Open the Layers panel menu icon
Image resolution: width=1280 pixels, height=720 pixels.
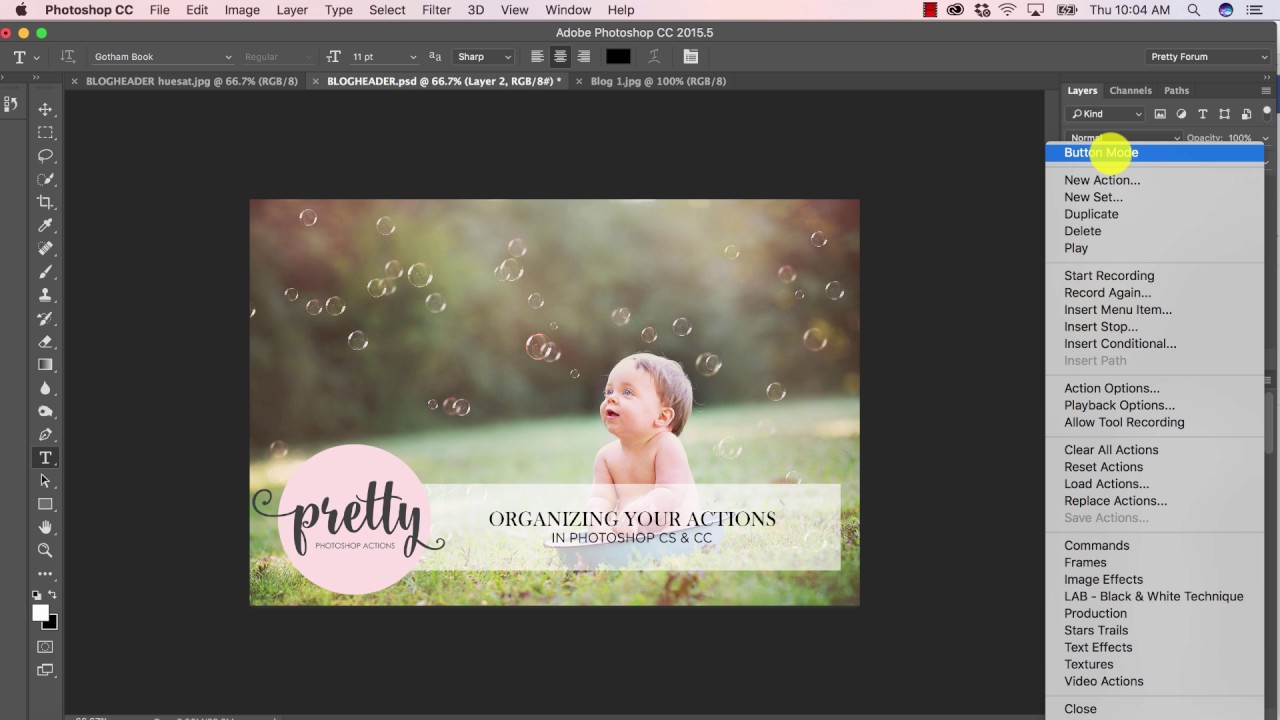point(1266,90)
